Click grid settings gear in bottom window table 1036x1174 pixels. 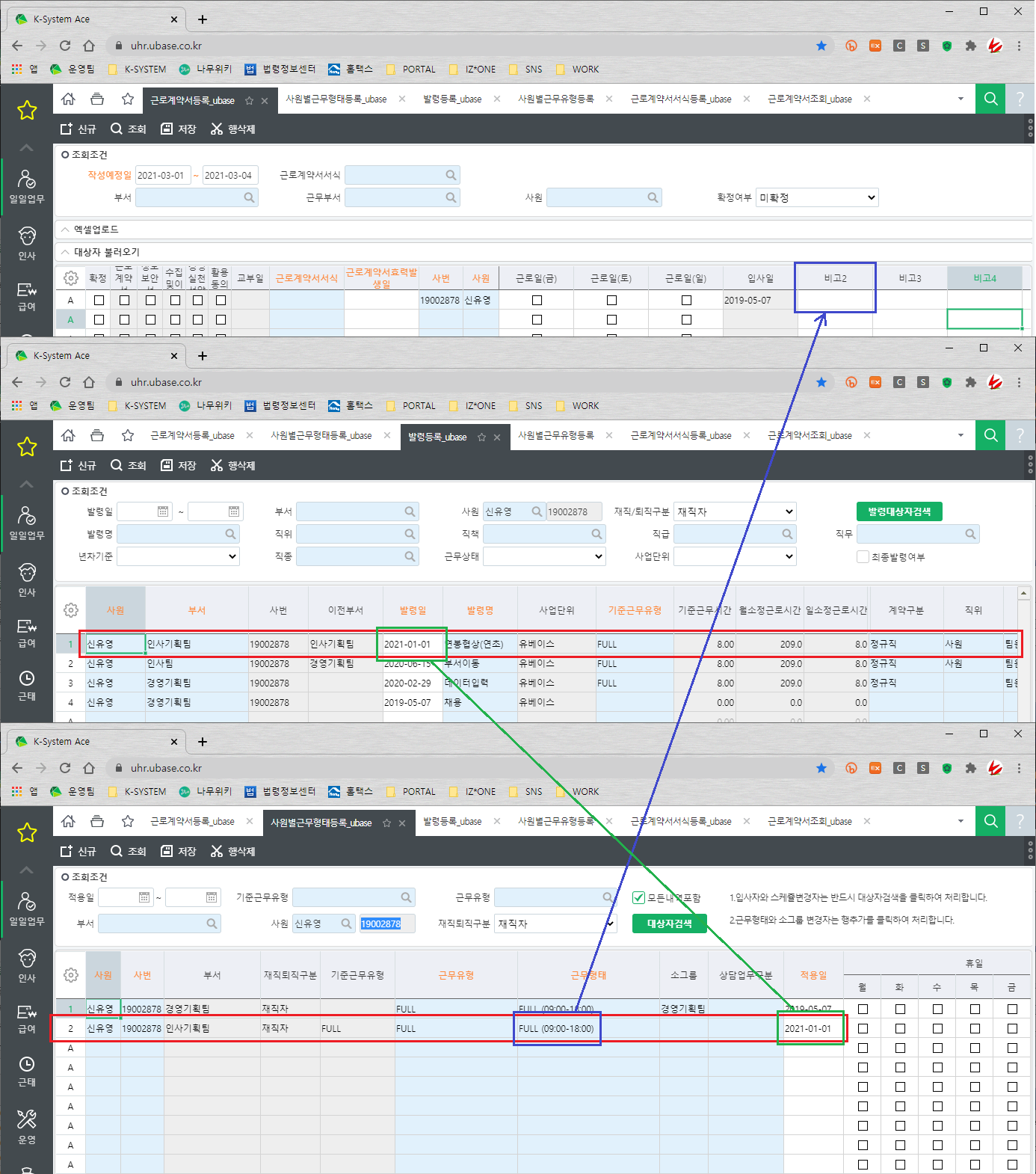71,975
